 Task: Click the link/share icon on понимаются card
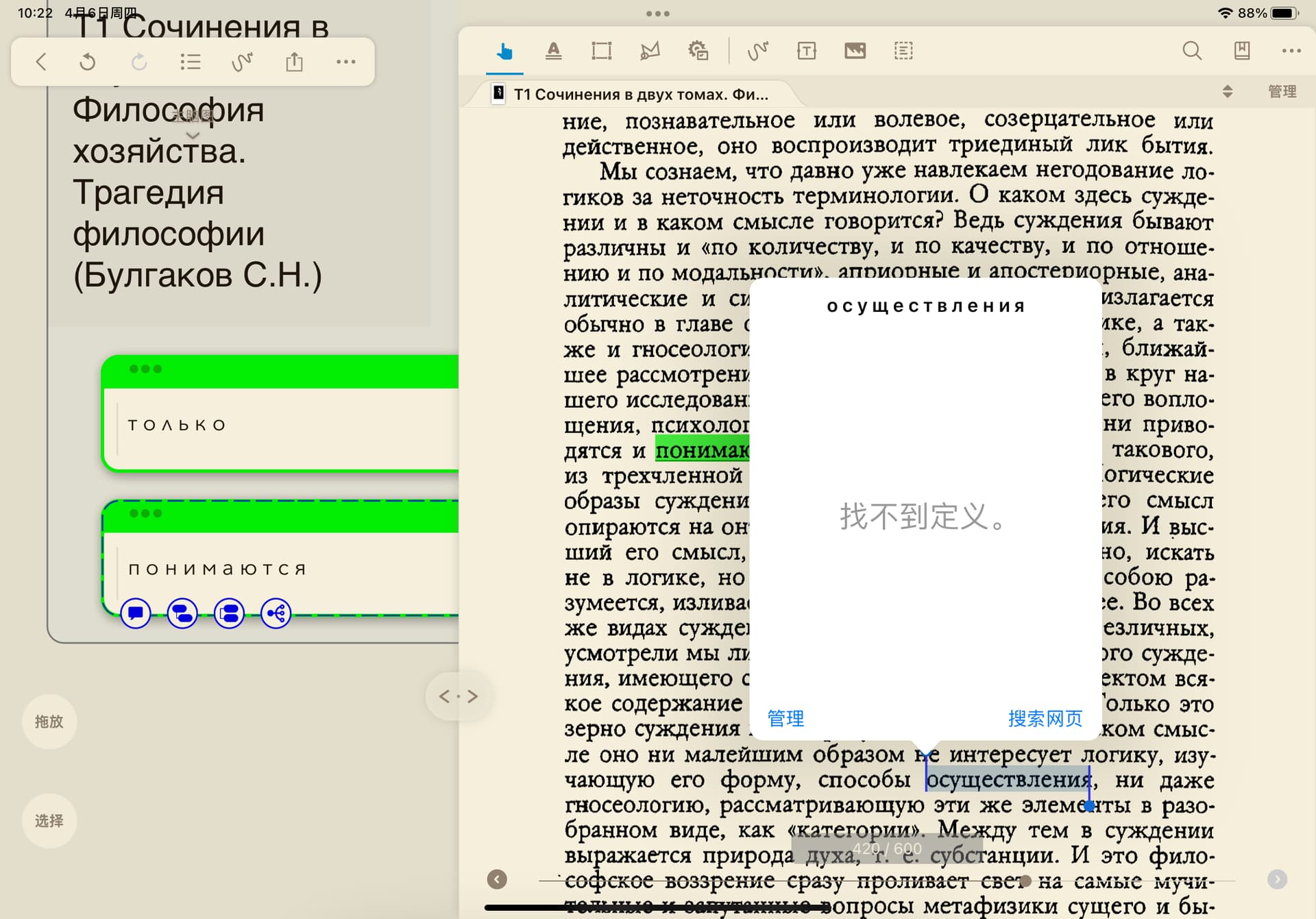coord(276,613)
